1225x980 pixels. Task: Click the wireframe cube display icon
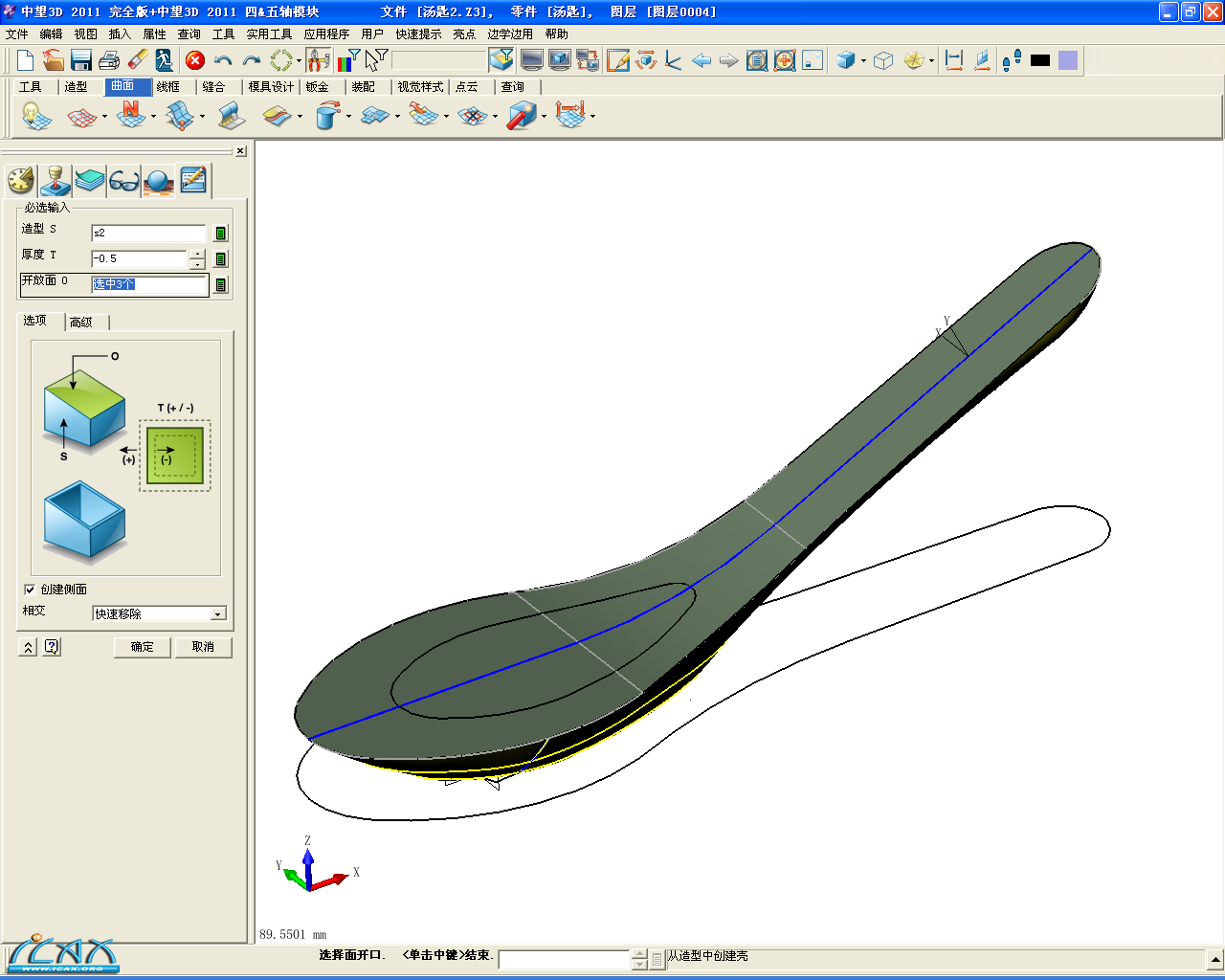[x=883, y=60]
